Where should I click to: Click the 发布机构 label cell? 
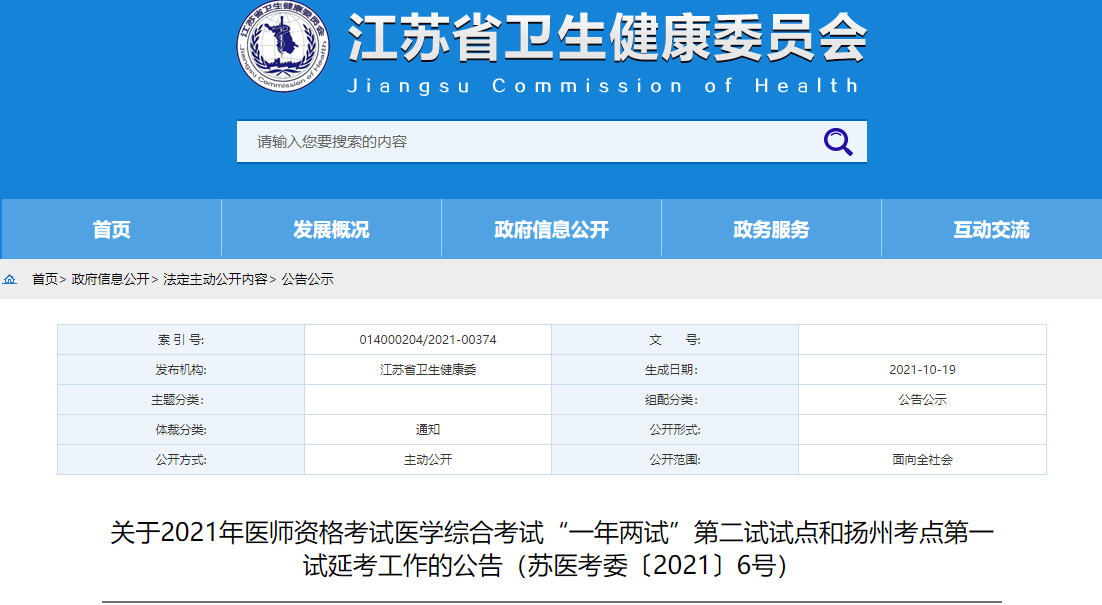181,370
